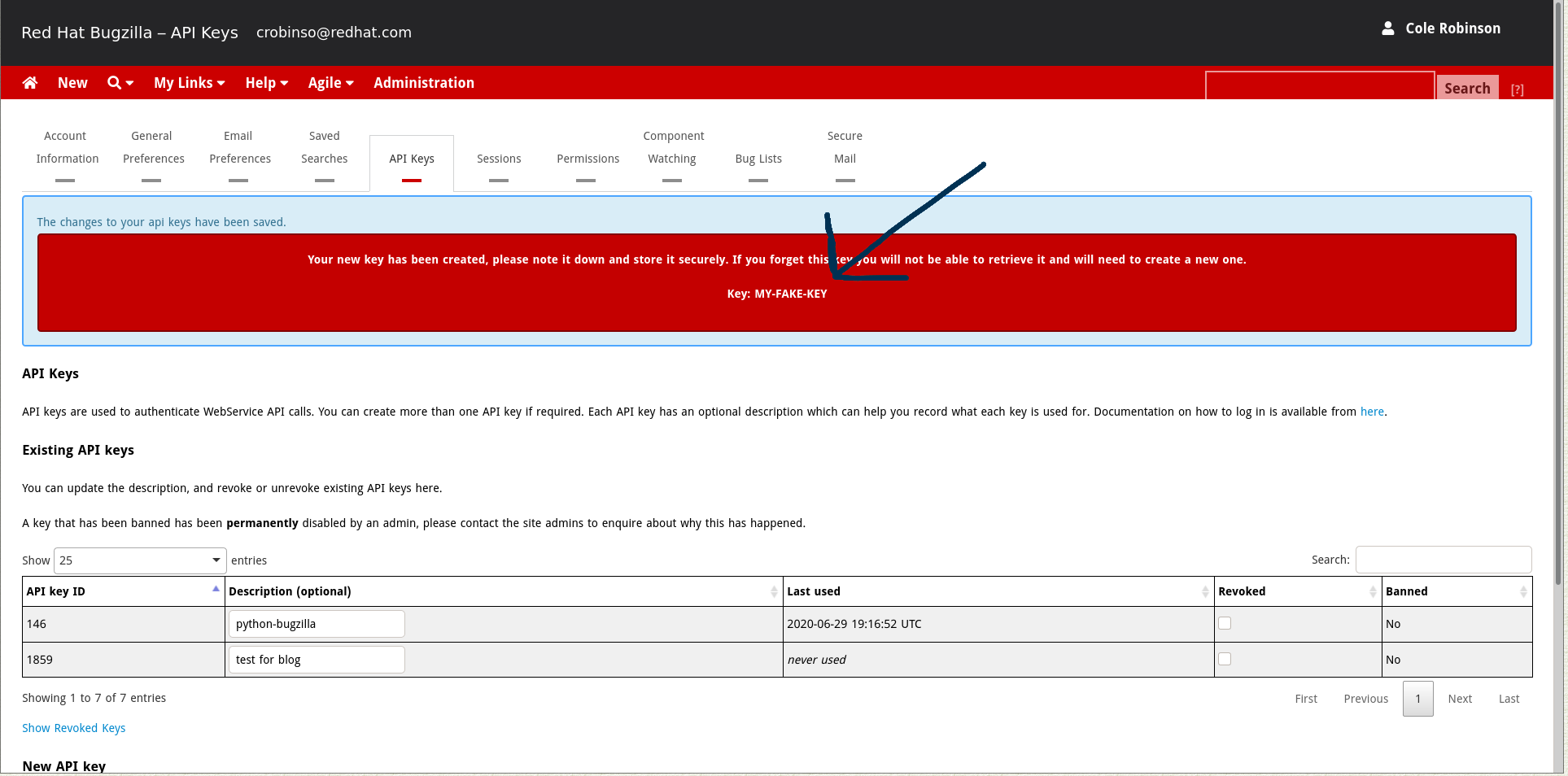
Task: Sort by Revoked column
Action: pyautogui.click(x=1298, y=591)
